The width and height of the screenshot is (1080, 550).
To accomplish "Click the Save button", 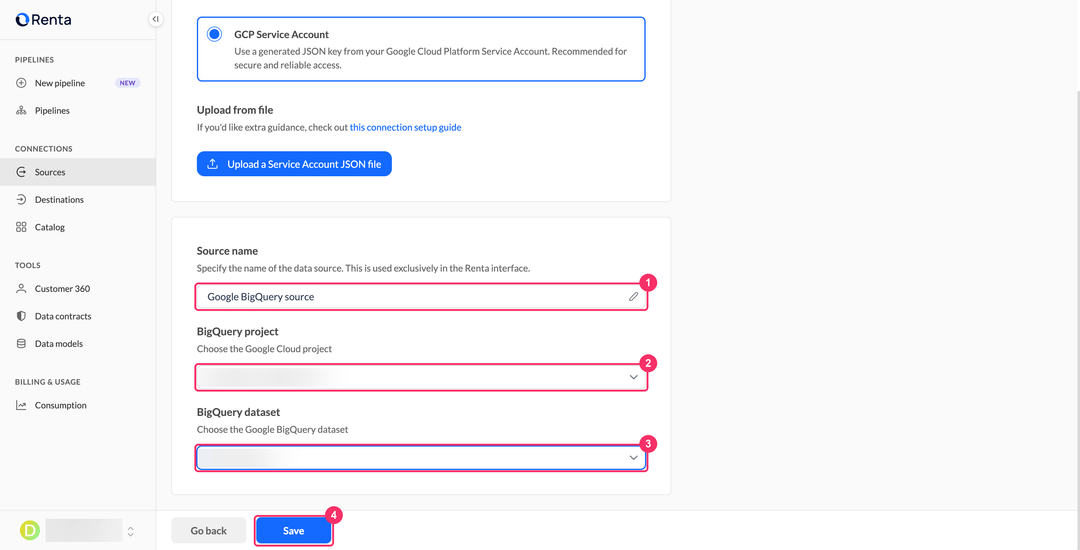I will [x=293, y=531].
